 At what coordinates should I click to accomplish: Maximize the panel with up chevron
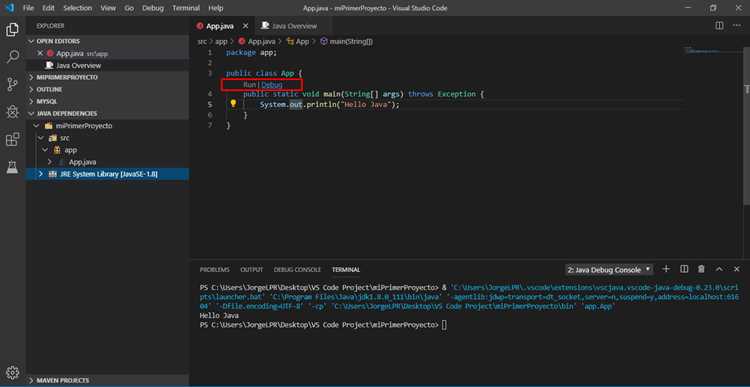pyautogui.click(x=719, y=269)
